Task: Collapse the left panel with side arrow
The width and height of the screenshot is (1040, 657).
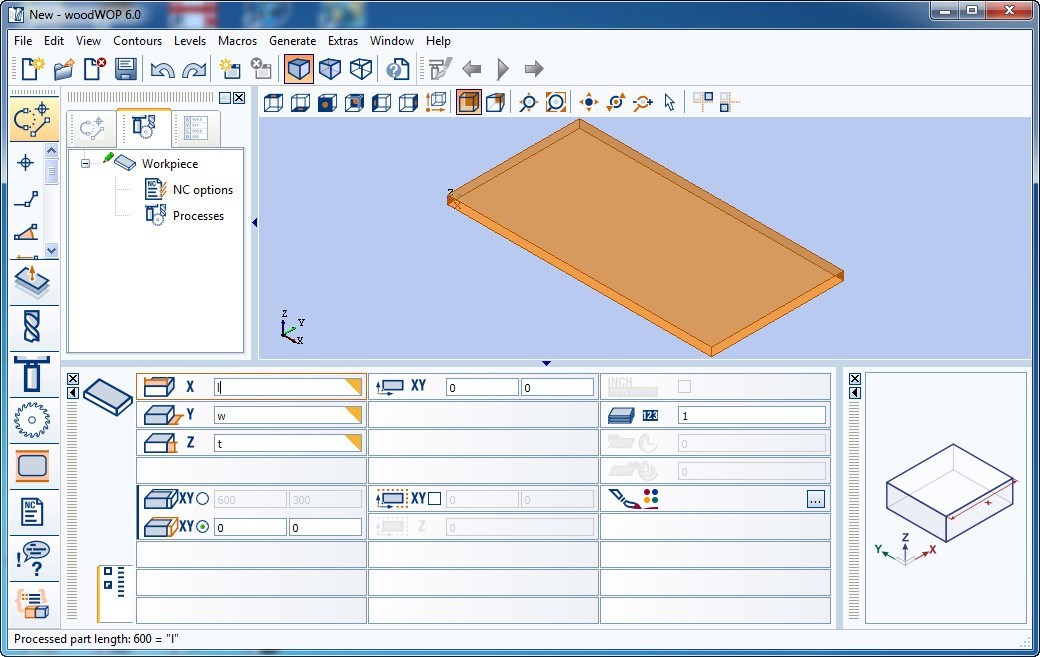Action: coord(254,223)
